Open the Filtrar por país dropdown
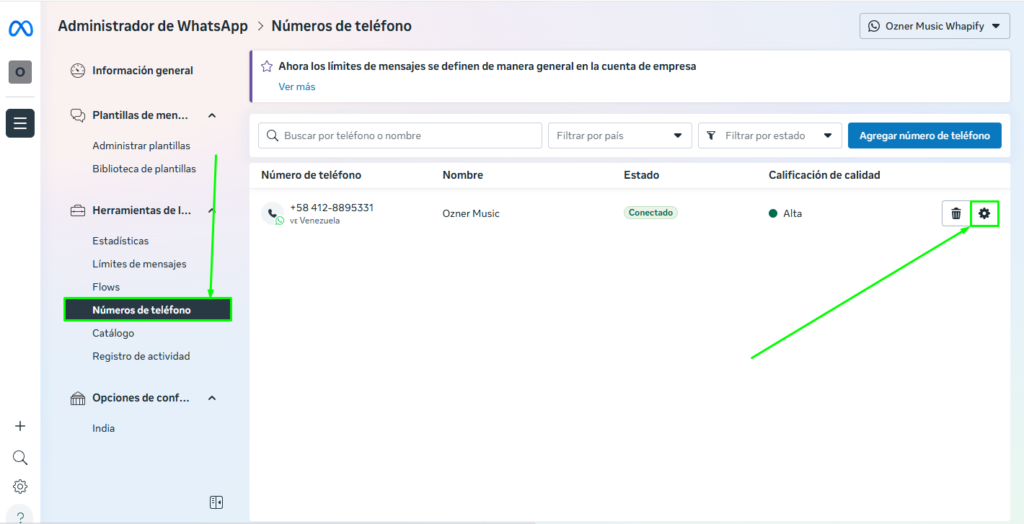Viewport: 1024px width, 524px height. (x=620, y=136)
